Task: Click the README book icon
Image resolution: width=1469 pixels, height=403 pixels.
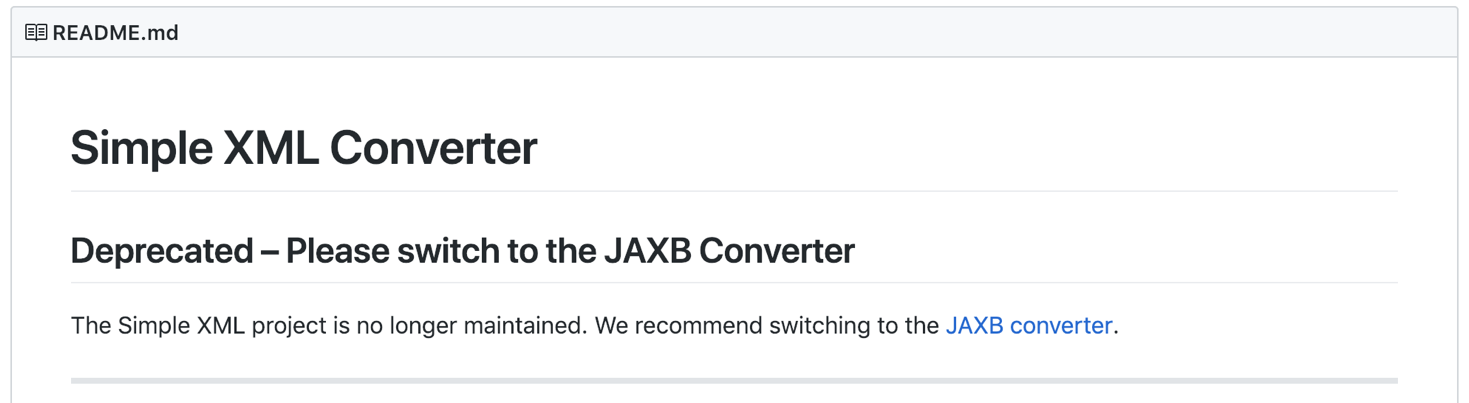Action: pos(36,33)
